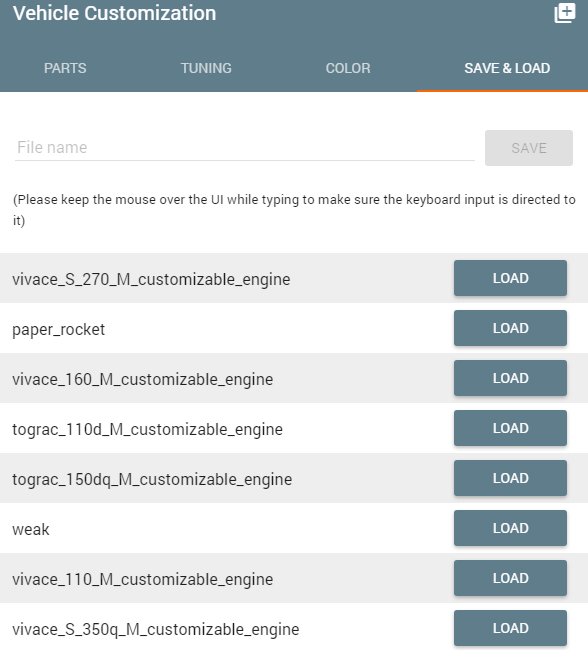Click the SAVE button
The width and height of the screenshot is (588, 650).
coord(529,148)
